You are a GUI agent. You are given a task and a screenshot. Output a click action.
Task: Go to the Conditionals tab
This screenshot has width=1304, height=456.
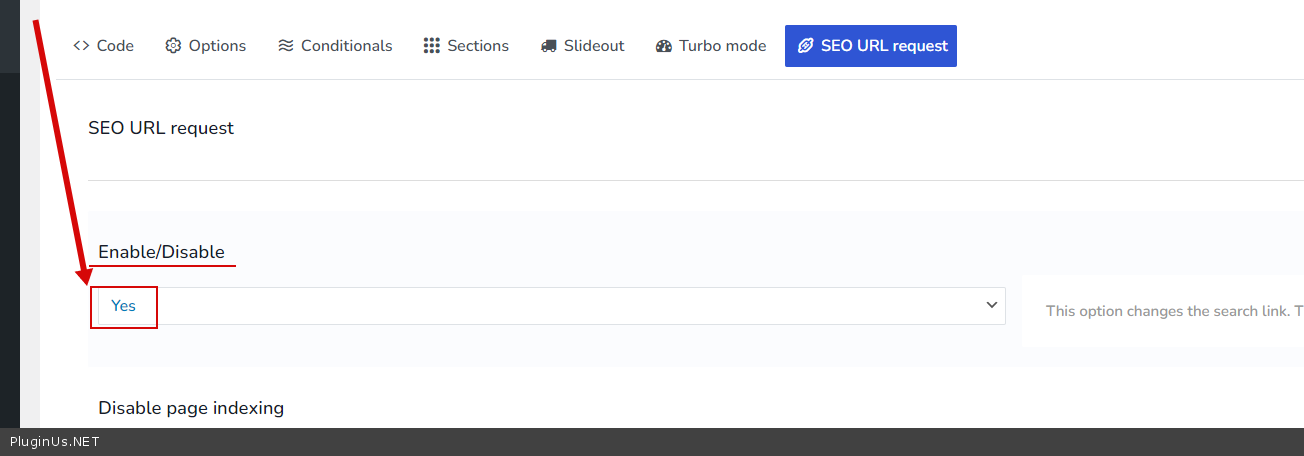(x=346, y=46)
